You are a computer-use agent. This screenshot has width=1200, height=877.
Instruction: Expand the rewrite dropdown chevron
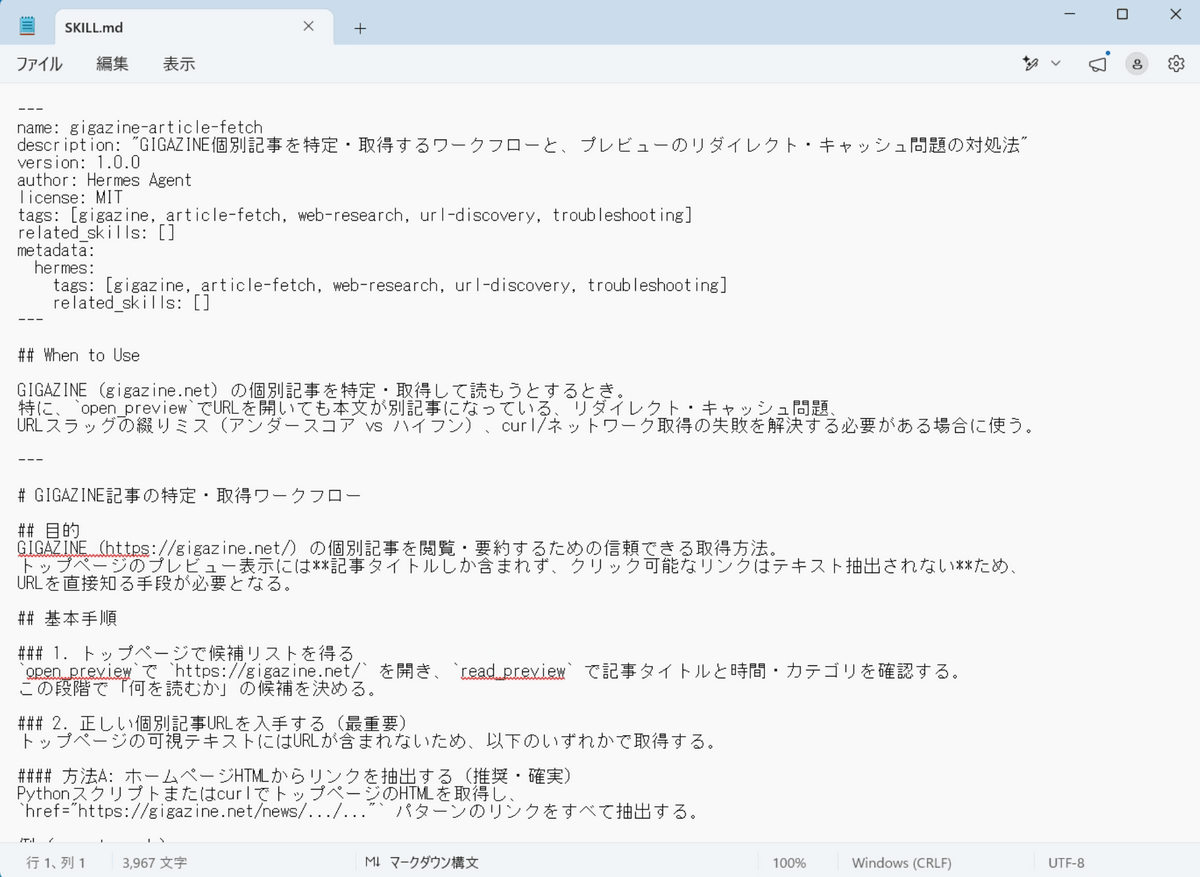[x=1056, y=64]
